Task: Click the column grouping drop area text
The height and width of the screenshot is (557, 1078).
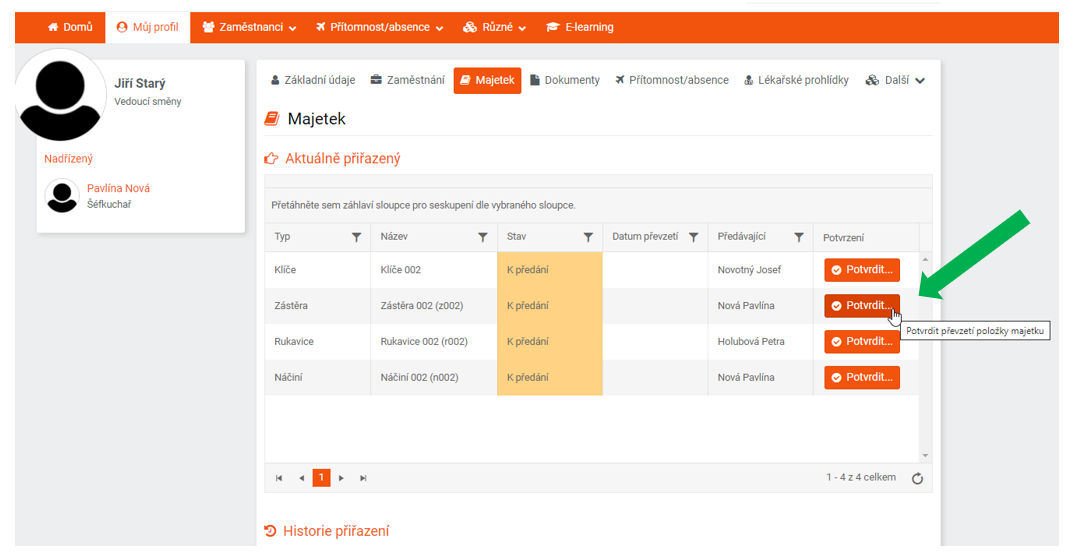Action: [424, 206]
